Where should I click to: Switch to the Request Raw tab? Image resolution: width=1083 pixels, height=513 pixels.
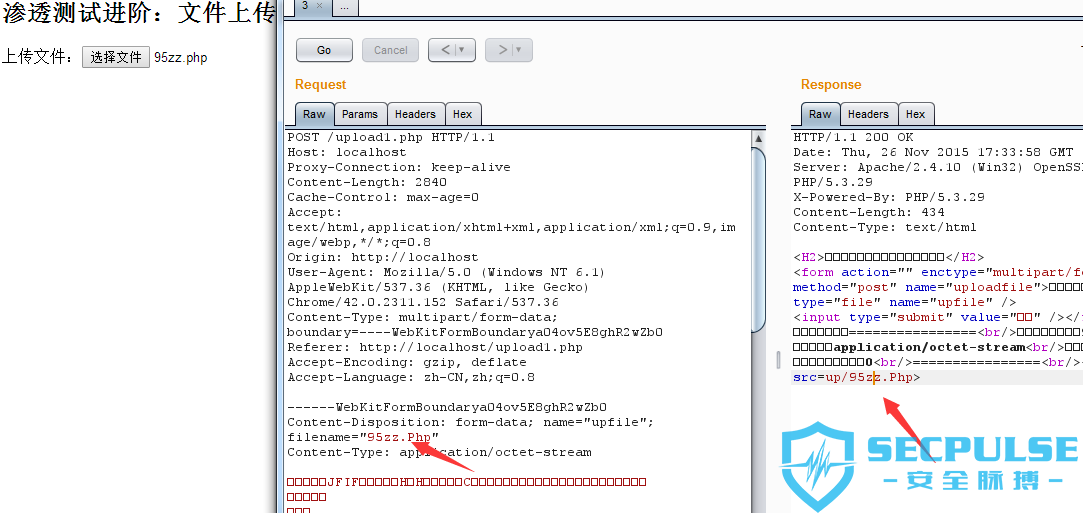(x=314, y=114)
